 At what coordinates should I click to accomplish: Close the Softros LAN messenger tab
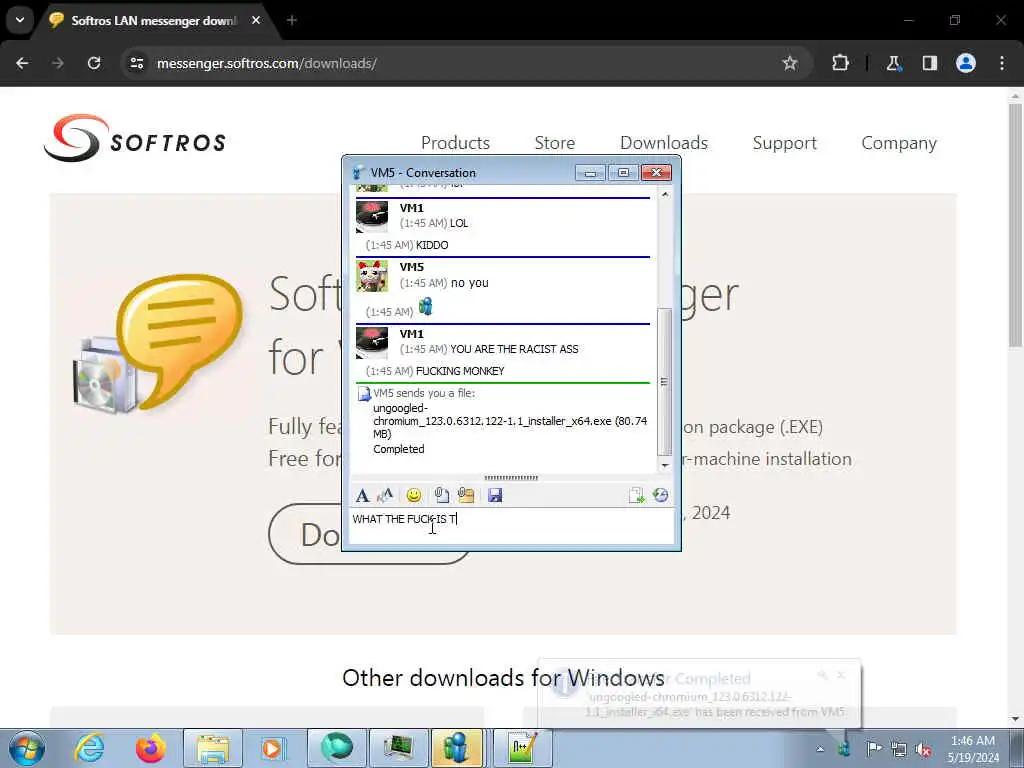[256, 20]
